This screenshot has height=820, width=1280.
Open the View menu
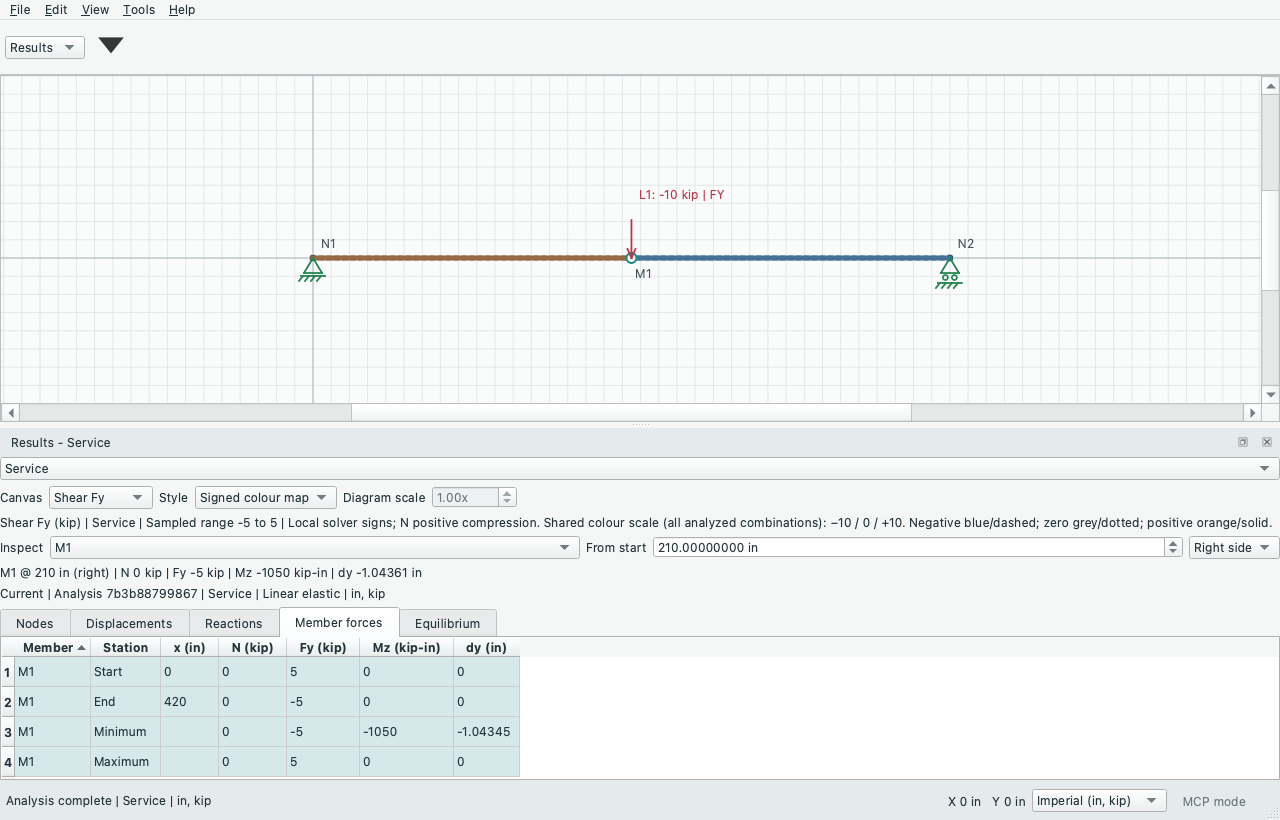tap(95, 9)
